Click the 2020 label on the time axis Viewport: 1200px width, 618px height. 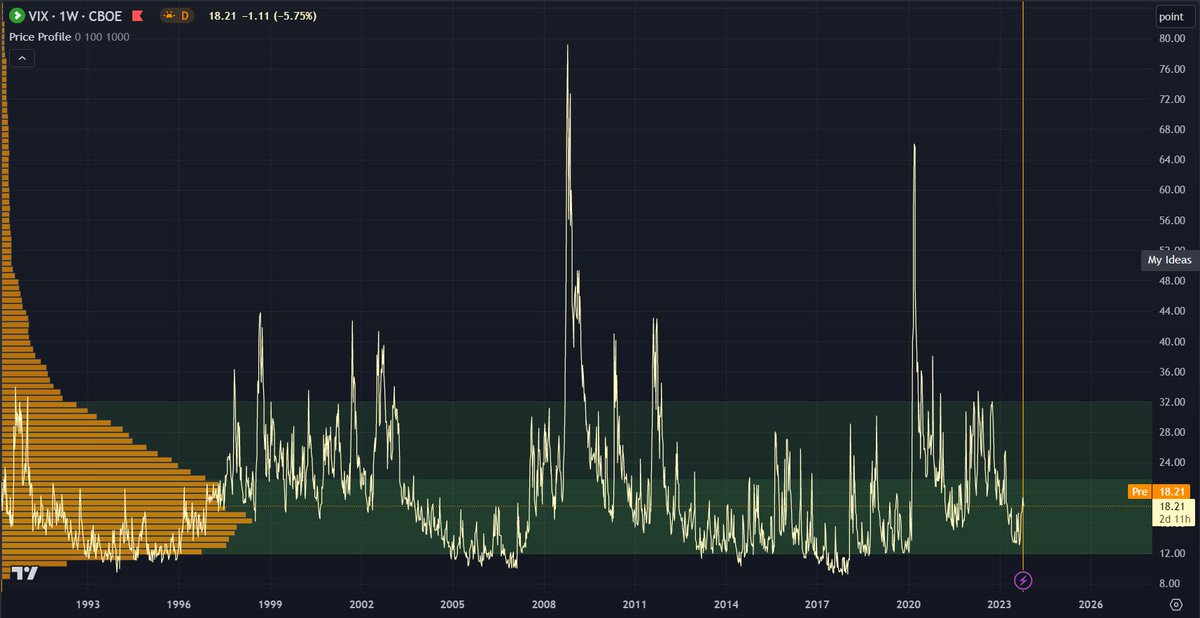tap(909, 605)
